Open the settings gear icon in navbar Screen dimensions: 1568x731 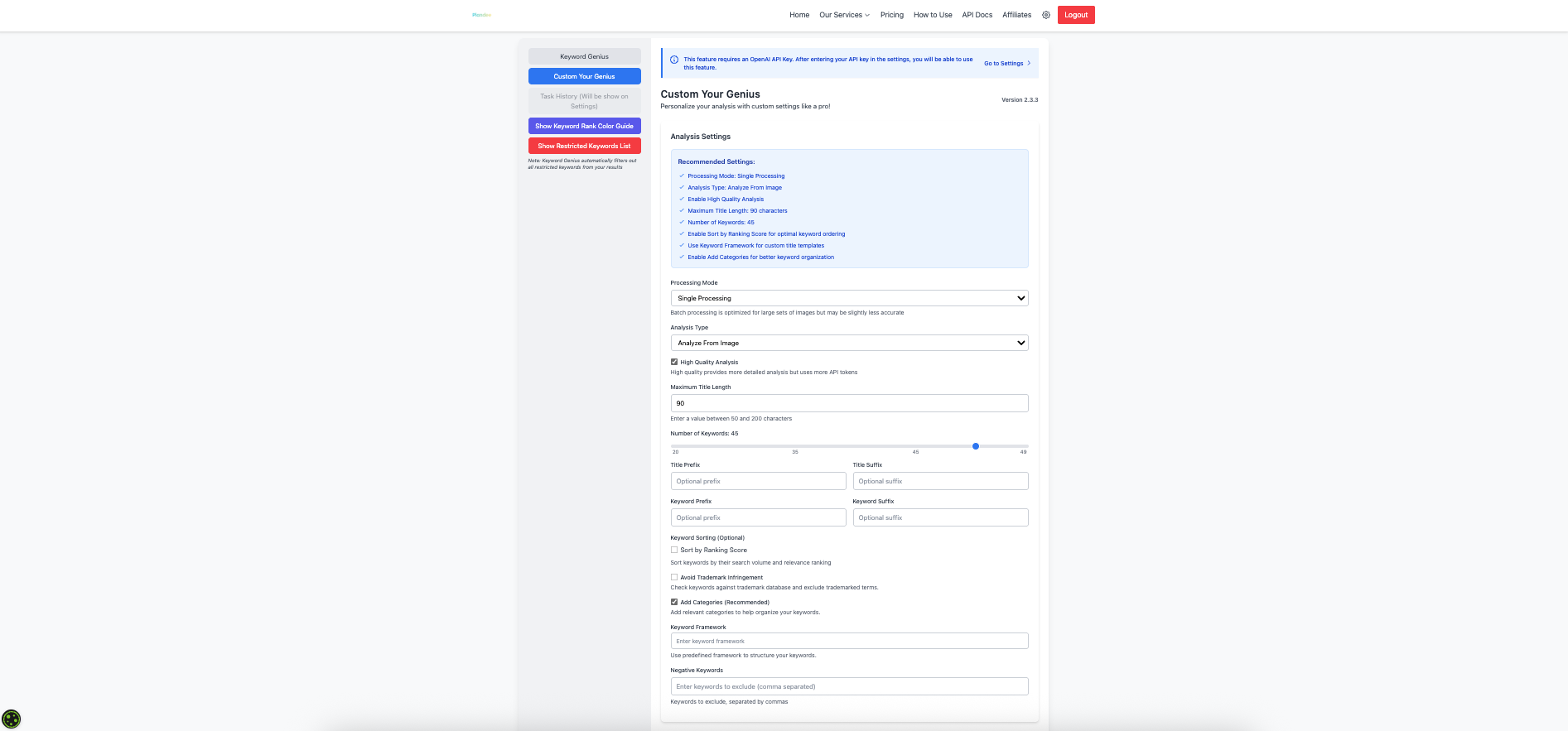[1046, 15]
